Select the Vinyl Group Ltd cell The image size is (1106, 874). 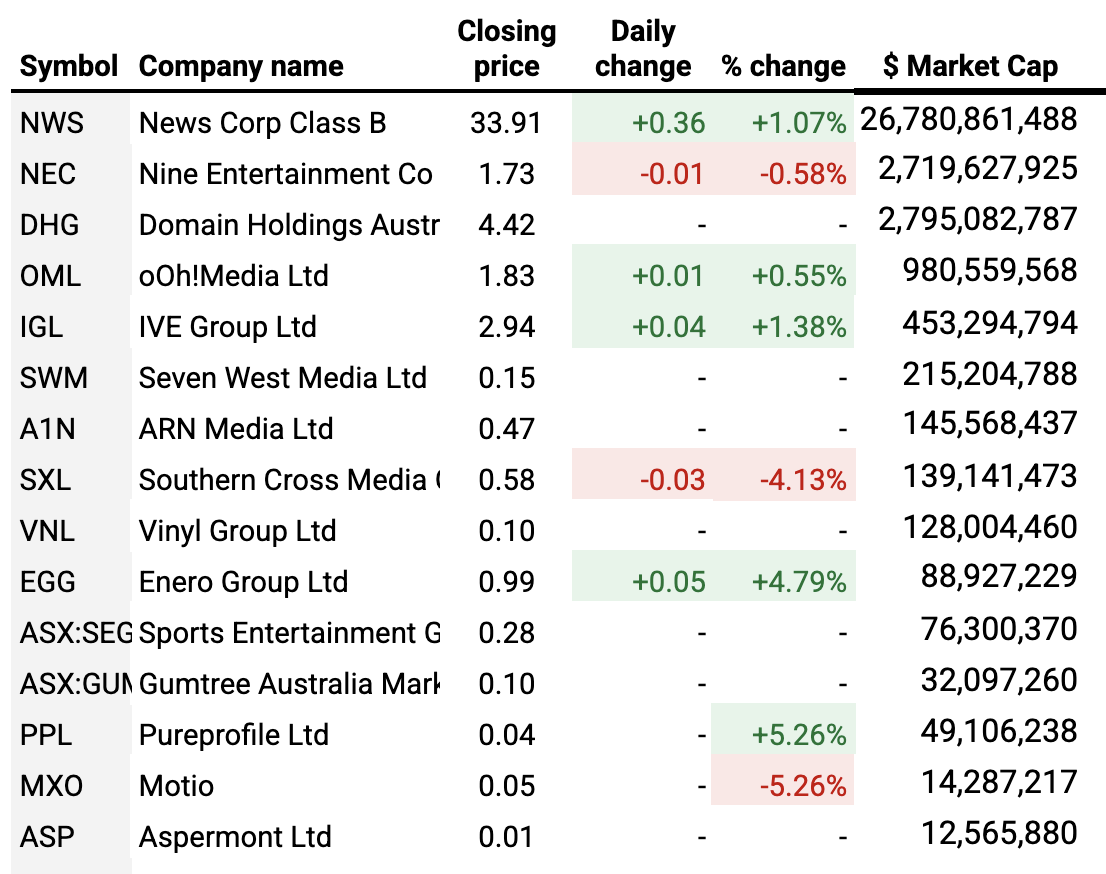[237, 531]
